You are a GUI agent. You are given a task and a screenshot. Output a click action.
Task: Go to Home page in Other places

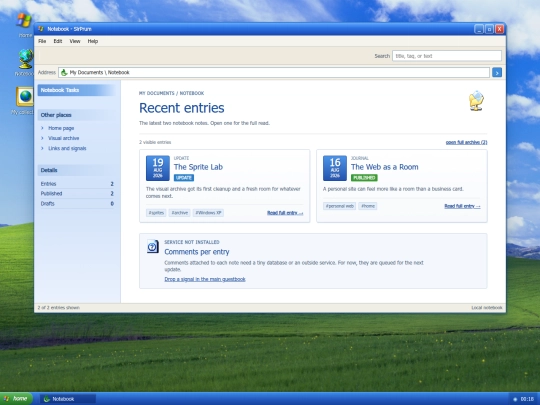[61, 128]
